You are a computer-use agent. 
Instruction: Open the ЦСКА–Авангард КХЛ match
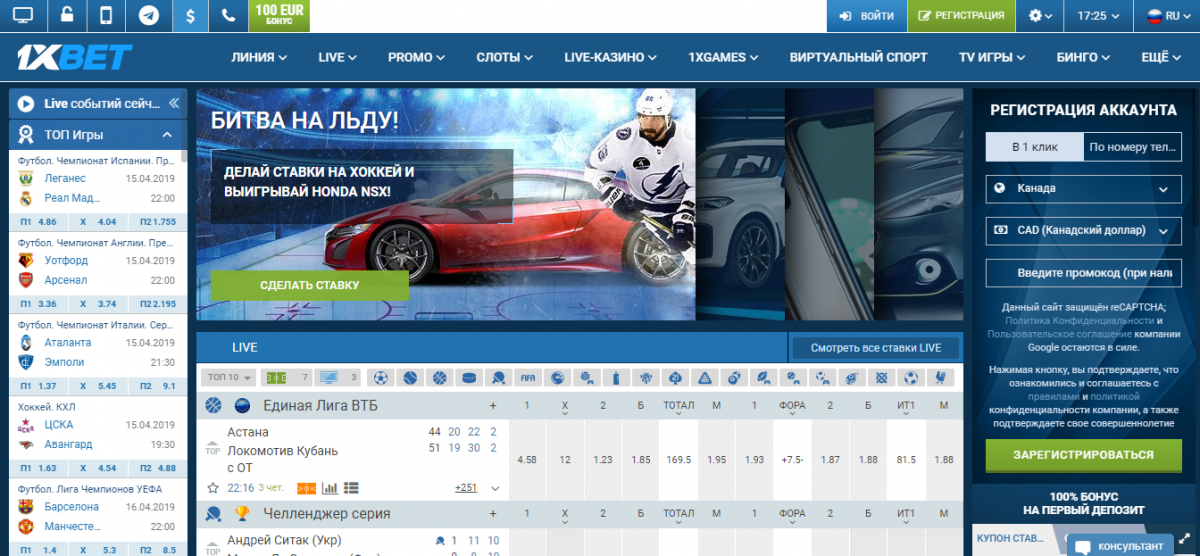point(96,435)
